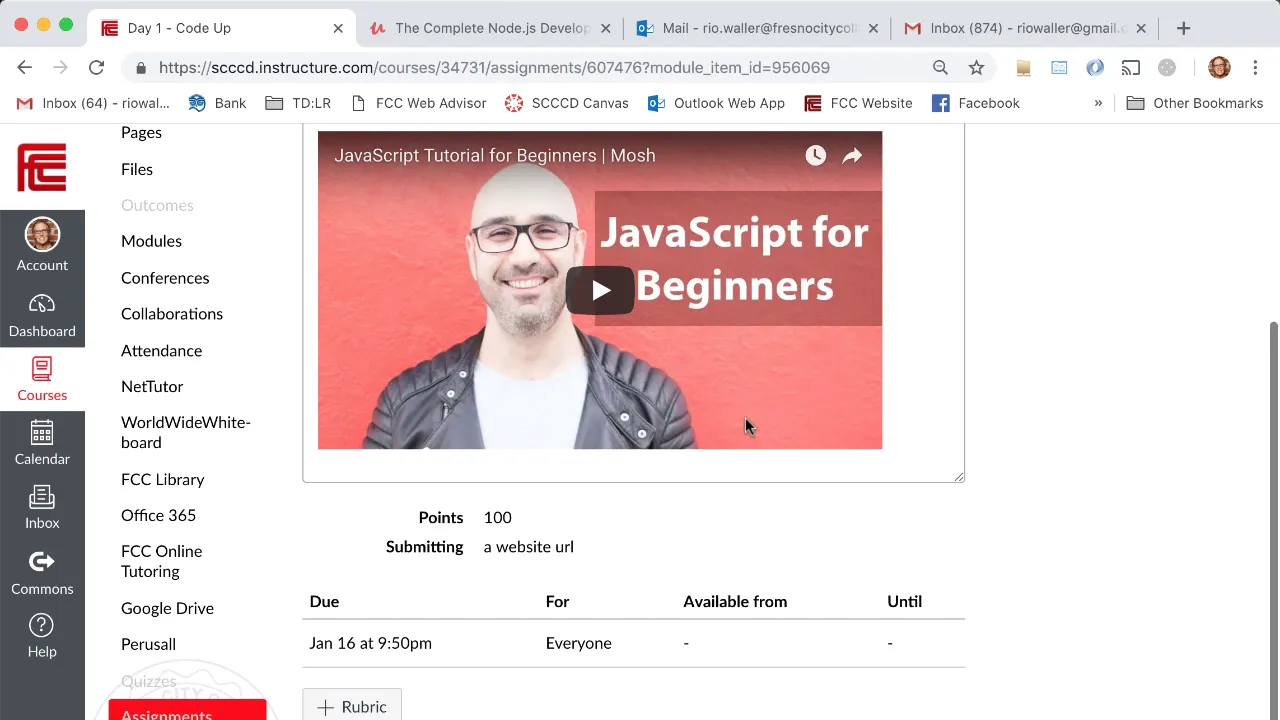Screen dimensions: 1280x720
Task: Open the Calendar in Canvas sidebar
Action: 42,444
